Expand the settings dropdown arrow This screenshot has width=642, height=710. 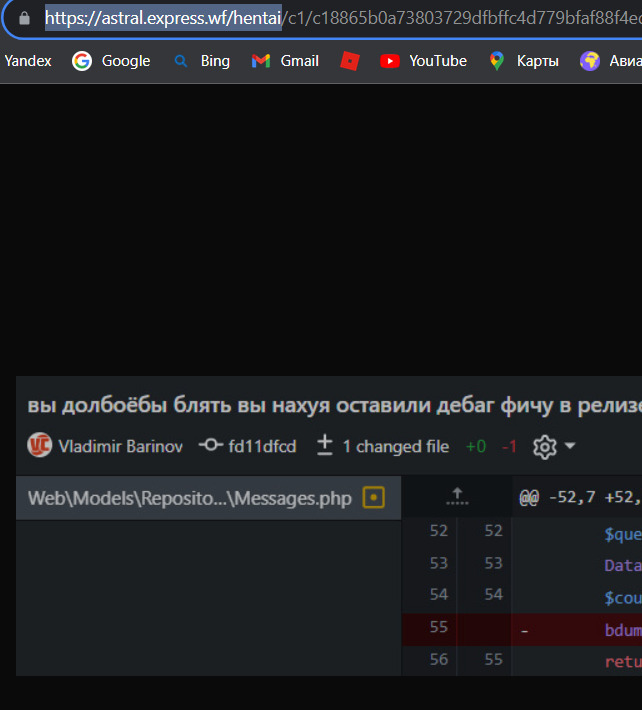(570, 446)
